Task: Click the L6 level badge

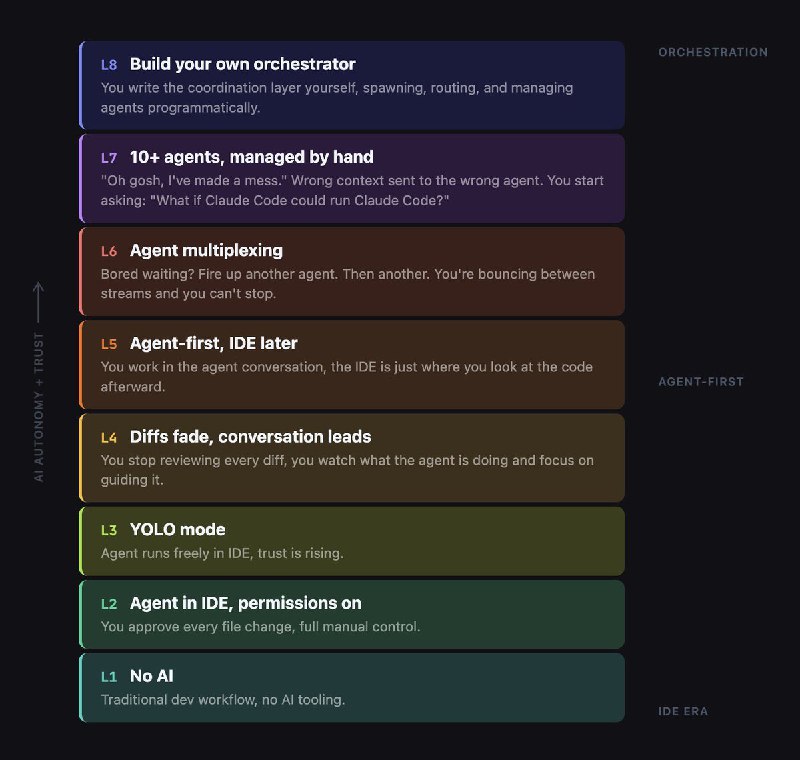Action: point(109,251)
